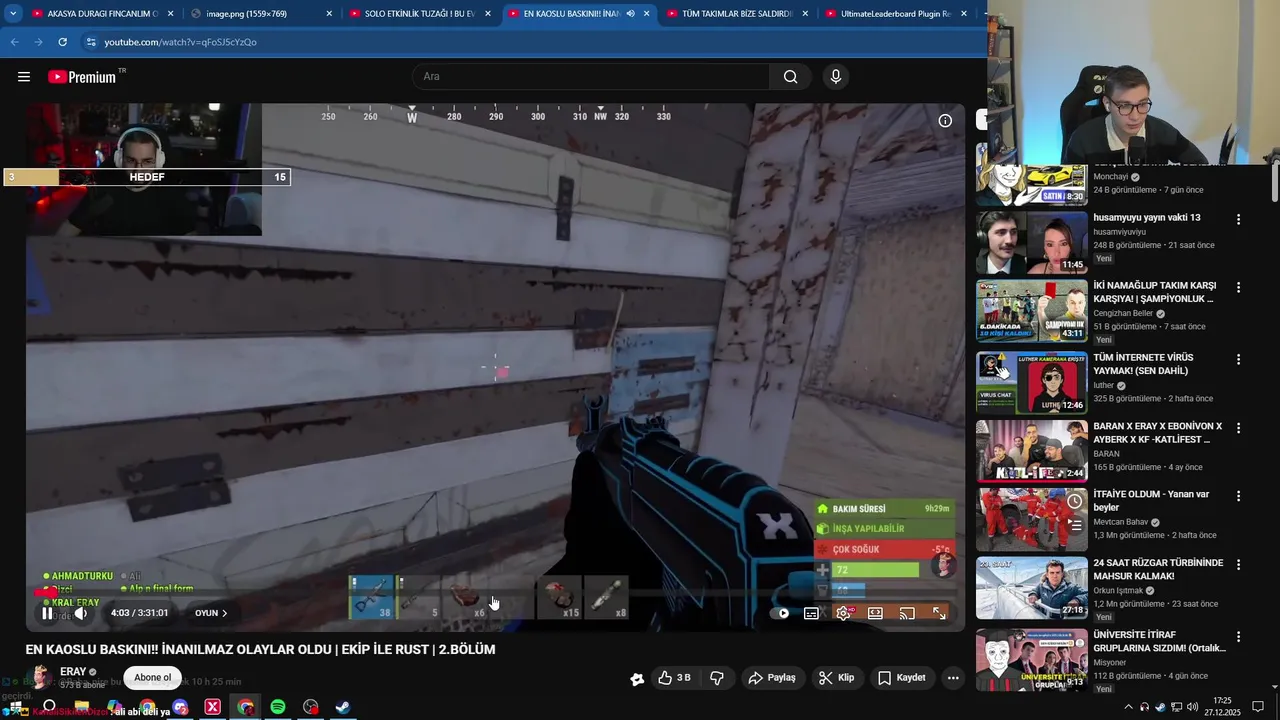Switch to image.png (1559×769) tab
The width and height of the screenshot is (1280, 720).
tap(261, 14)
